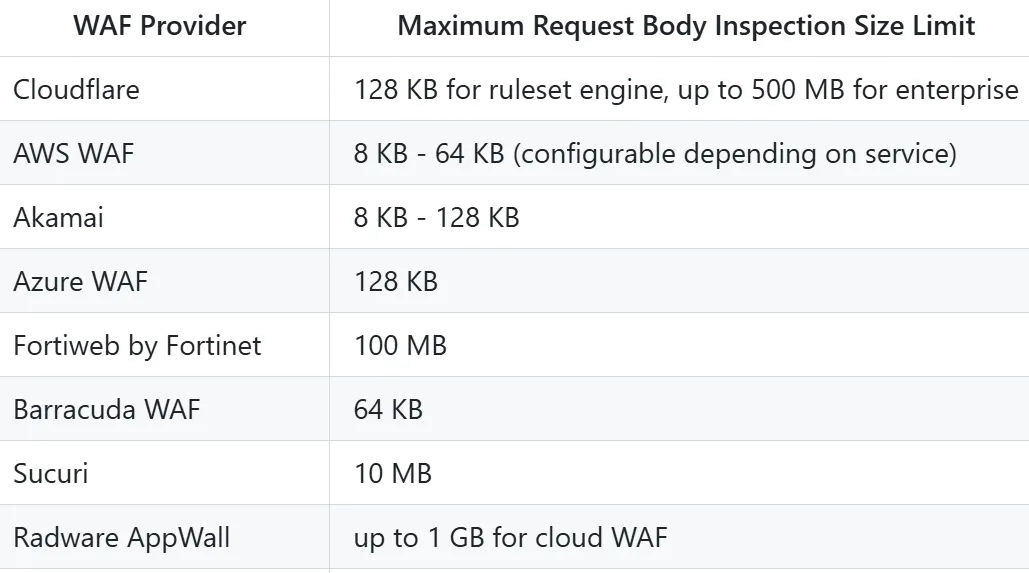Click the up to 1 GB cloud WAF text
The width and height of the screenshot is (1029, 573).
pyautogui.click(x=511, y=538)
